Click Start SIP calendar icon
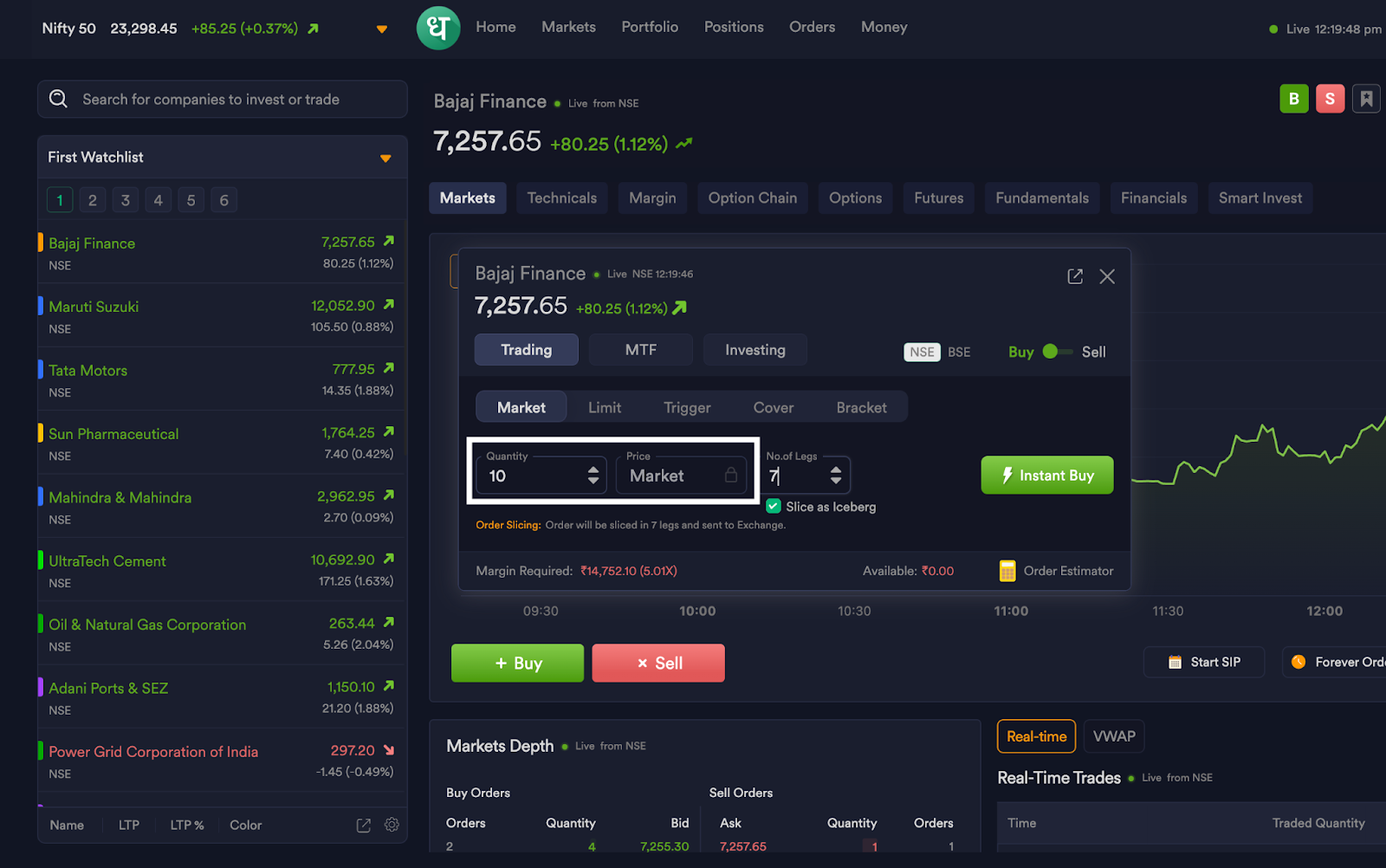The height and width of the screenshot is (868, 1386). click(1175, 662)
